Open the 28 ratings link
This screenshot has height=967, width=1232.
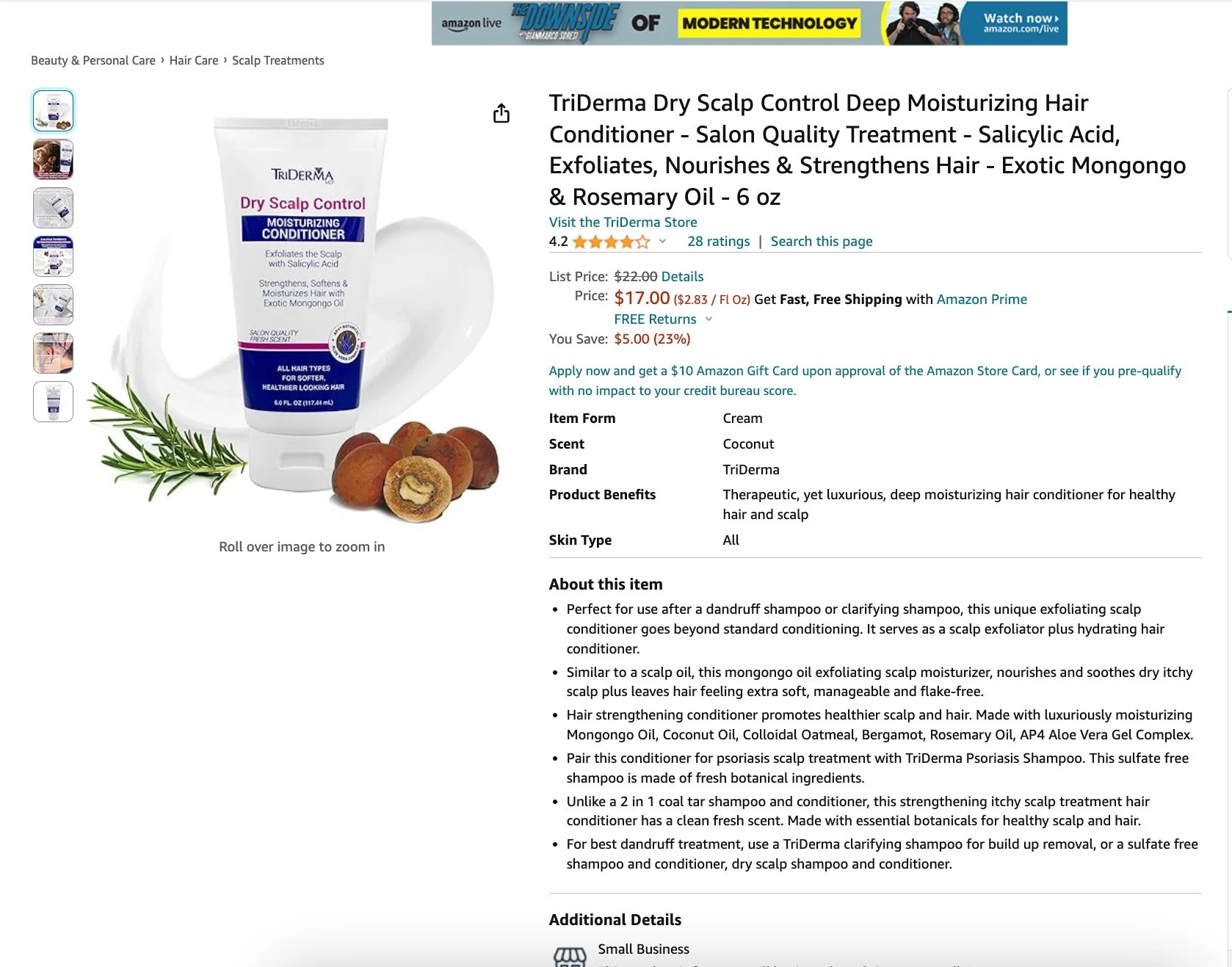pos(719,242)
